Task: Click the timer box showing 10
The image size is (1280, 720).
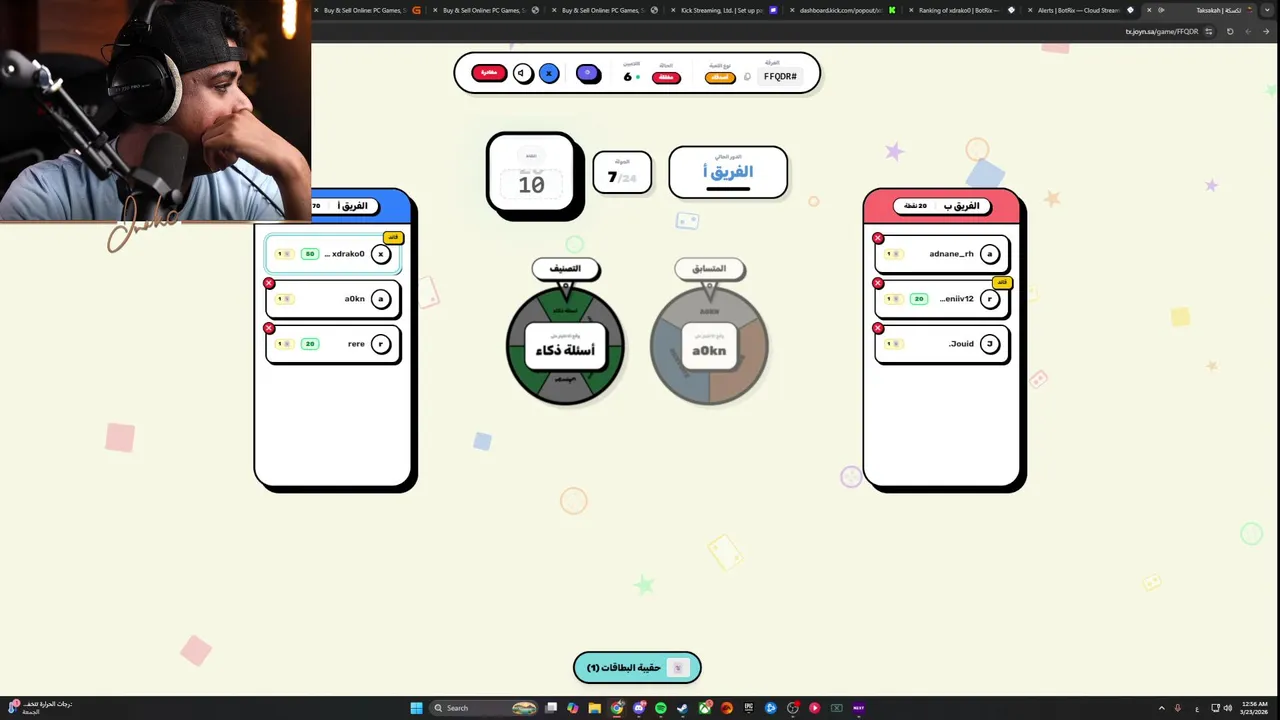Action: click(531, 172)
